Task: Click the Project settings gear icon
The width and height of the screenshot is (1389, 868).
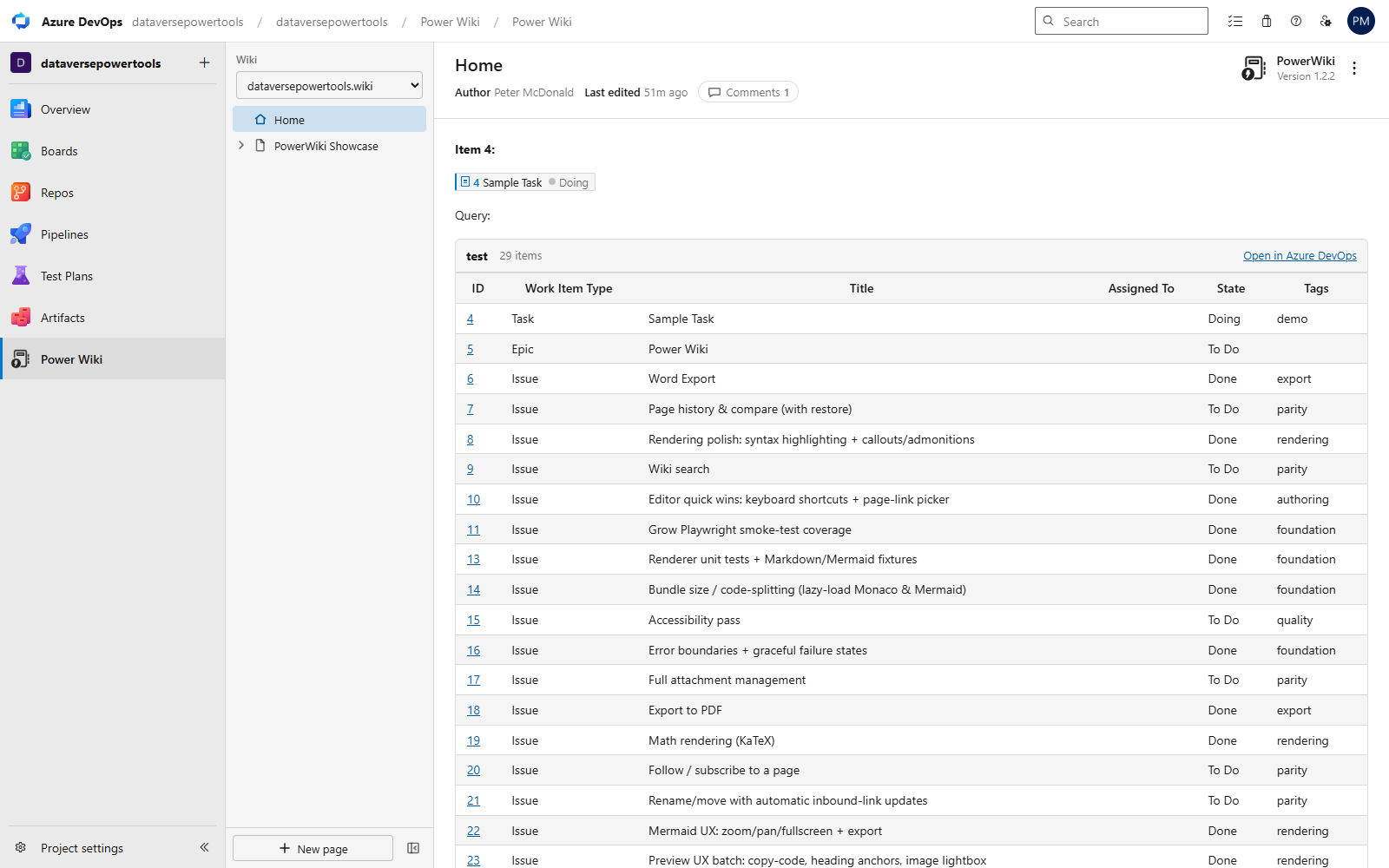Action: [x=21, y=848]
